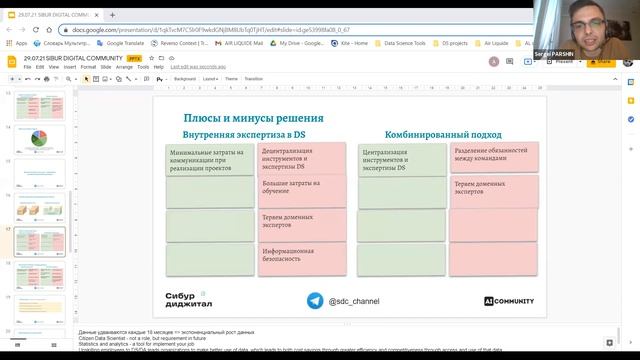The image size is (640, 360).
Task: Click the Slides home logo
Action: click(x=12, y=62)
